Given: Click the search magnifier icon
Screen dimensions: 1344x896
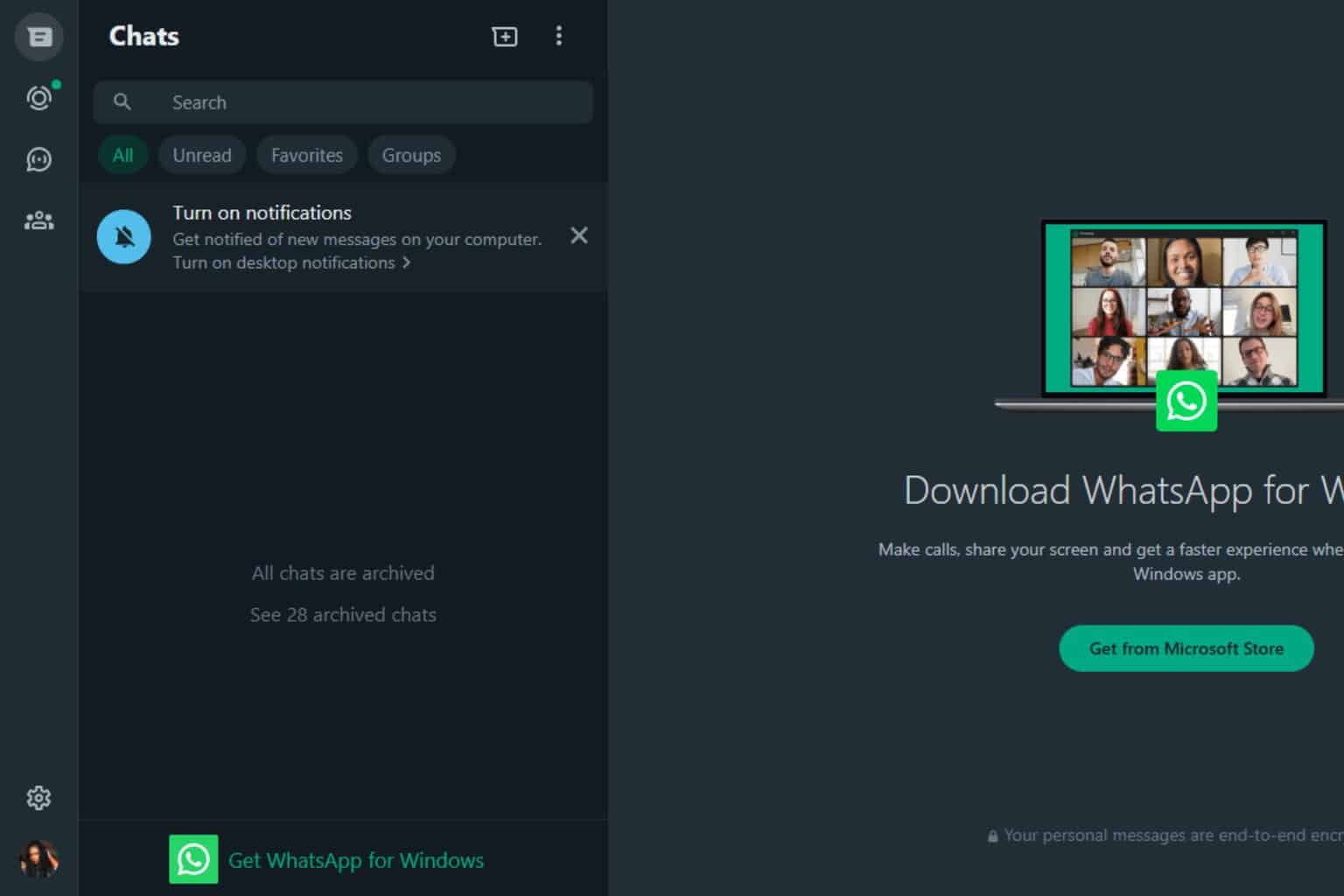Looking at the screenshot, I should (122, 102).
